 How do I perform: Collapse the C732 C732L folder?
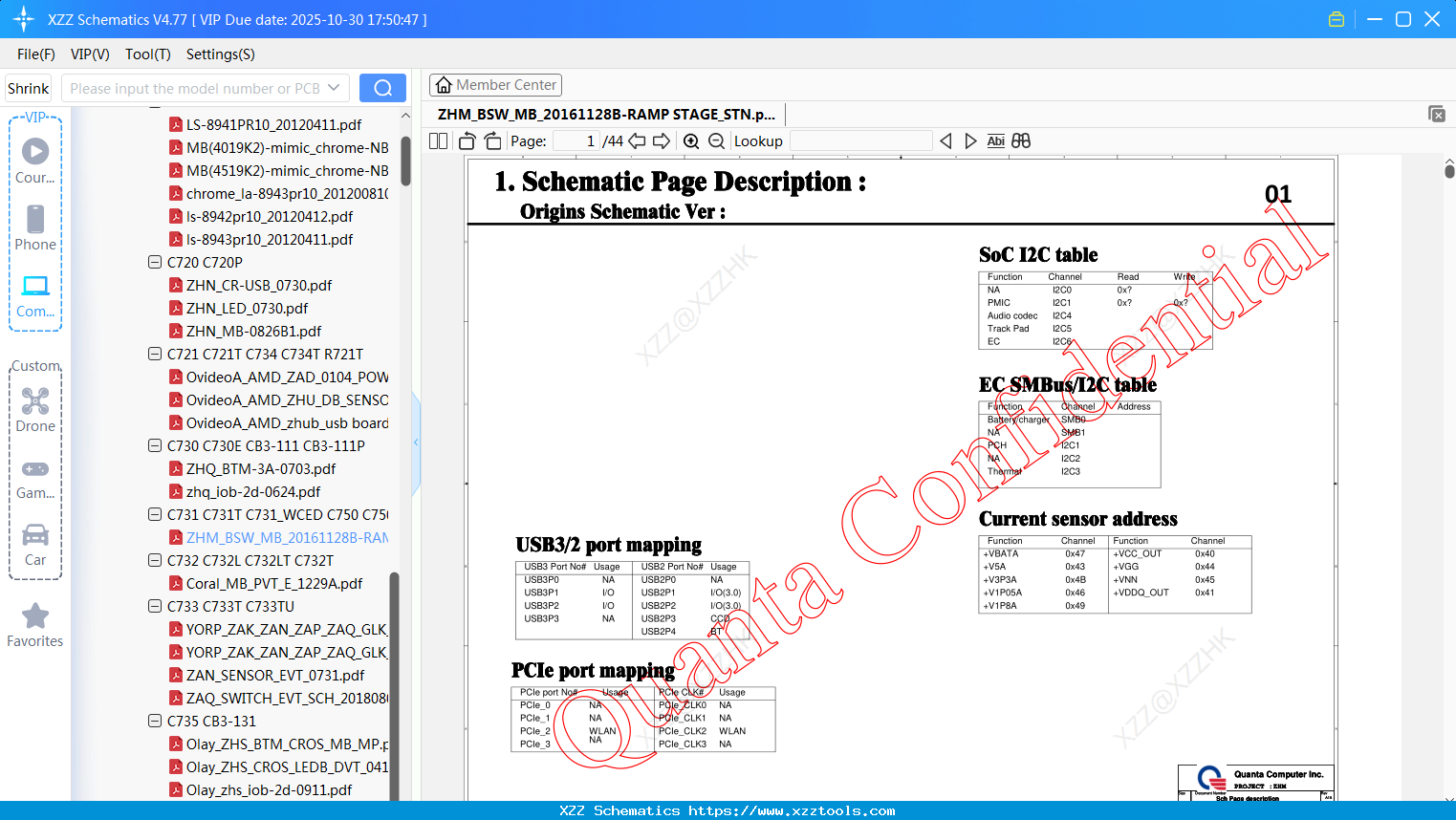pyautogui.click(x=155, y=560)
